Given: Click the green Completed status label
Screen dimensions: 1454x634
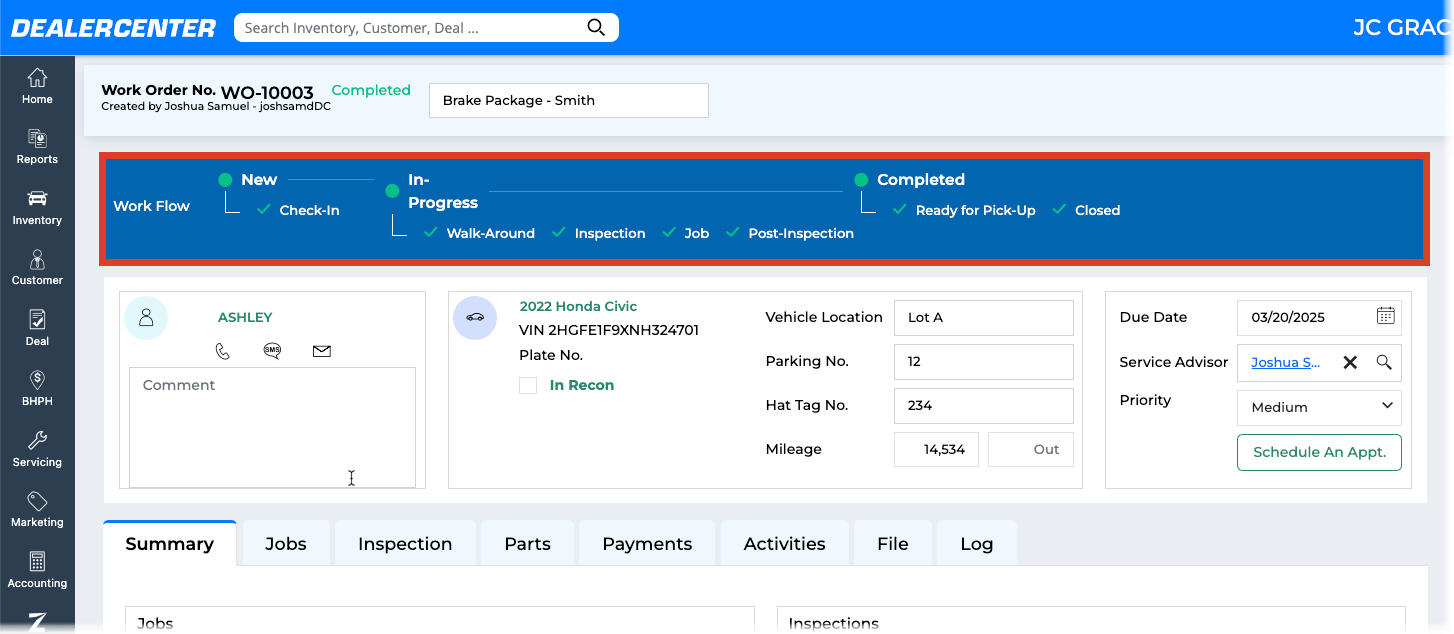Looking at the screenshot, I should click(371, 90).
